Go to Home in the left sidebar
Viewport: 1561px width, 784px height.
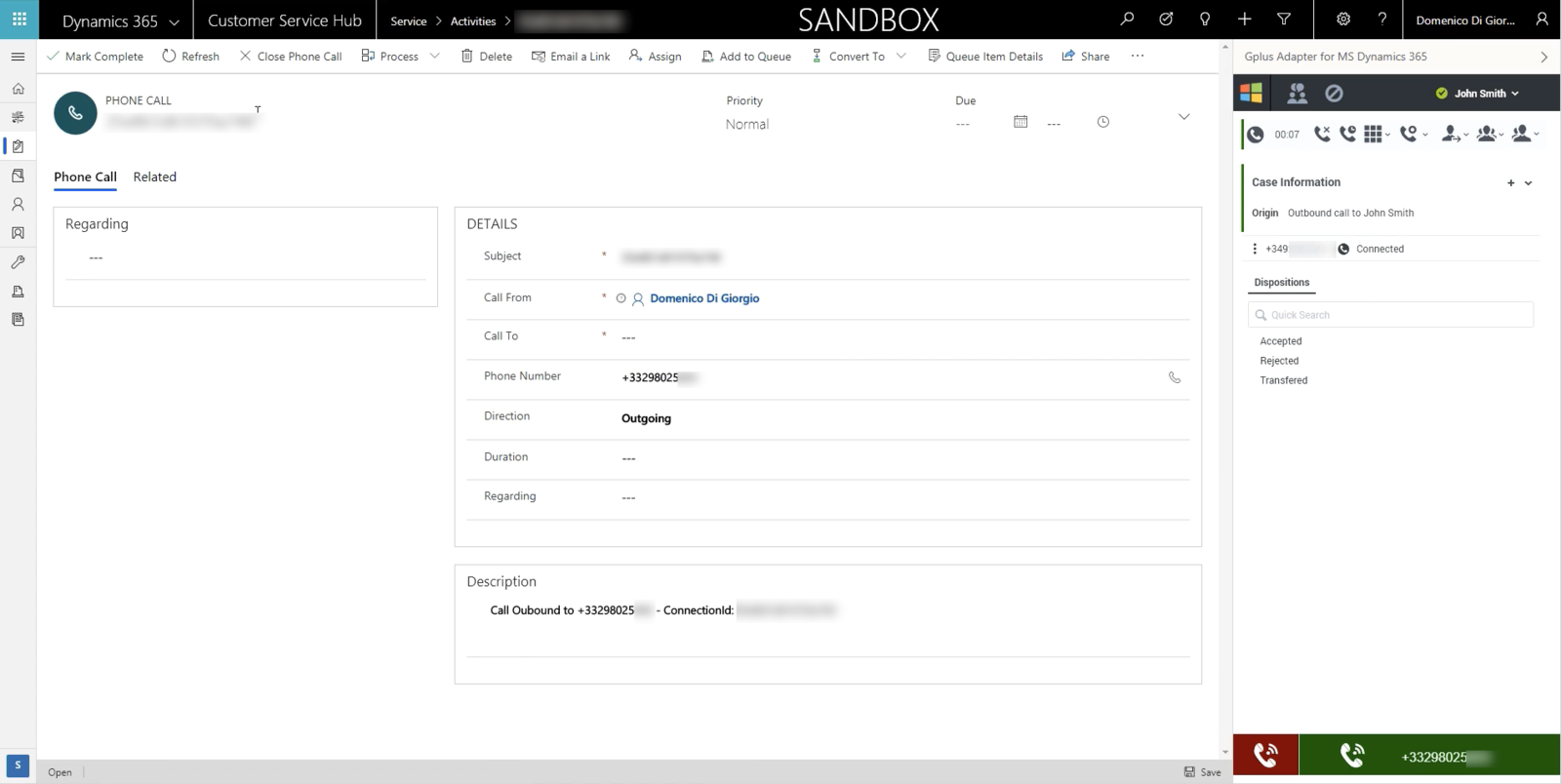tap(18, 89)
